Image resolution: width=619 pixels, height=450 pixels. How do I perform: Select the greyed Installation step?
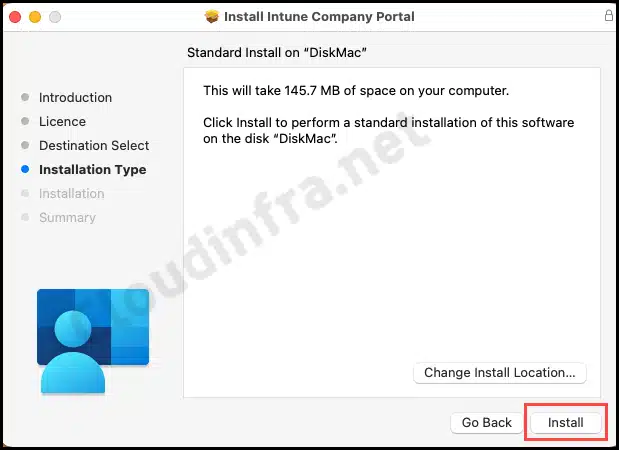pos(72,194)
